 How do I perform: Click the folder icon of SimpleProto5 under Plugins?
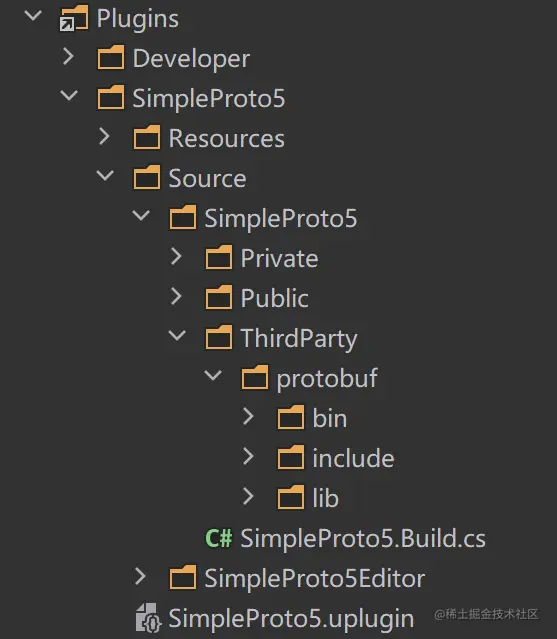coord(111,97)
